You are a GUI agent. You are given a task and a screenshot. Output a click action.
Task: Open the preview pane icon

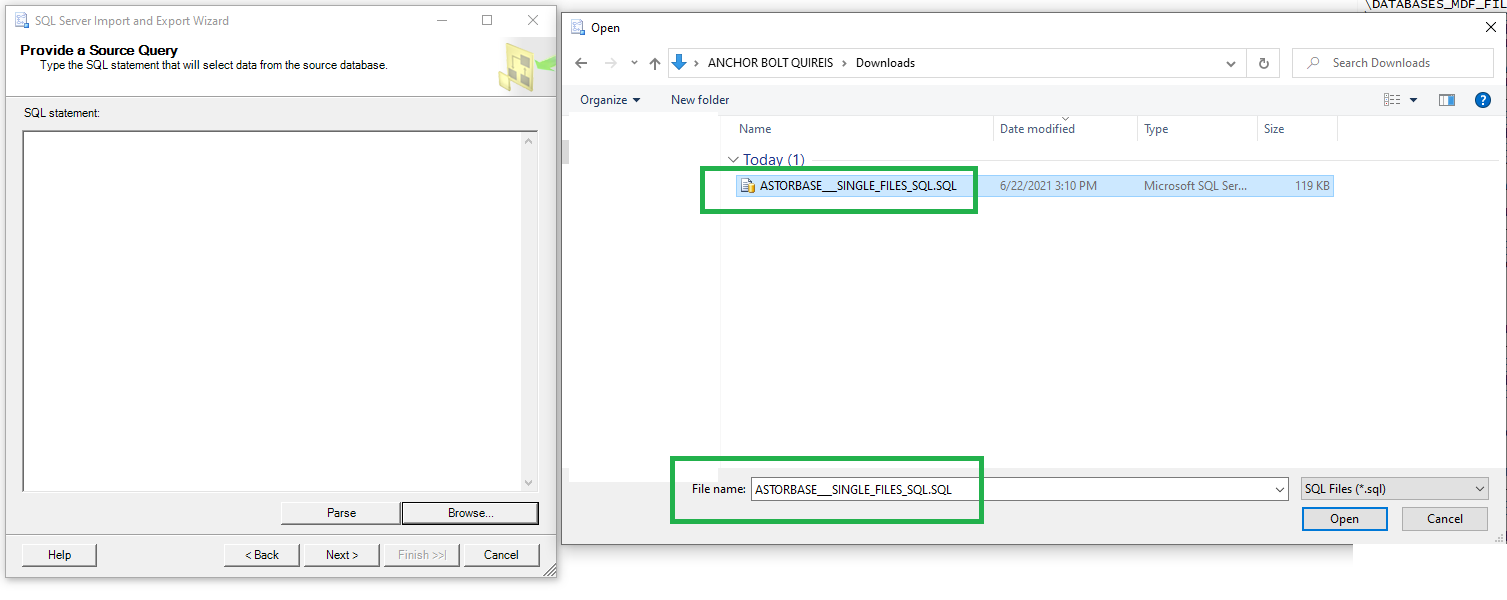pyautogui.click(x=1446, y=100)
